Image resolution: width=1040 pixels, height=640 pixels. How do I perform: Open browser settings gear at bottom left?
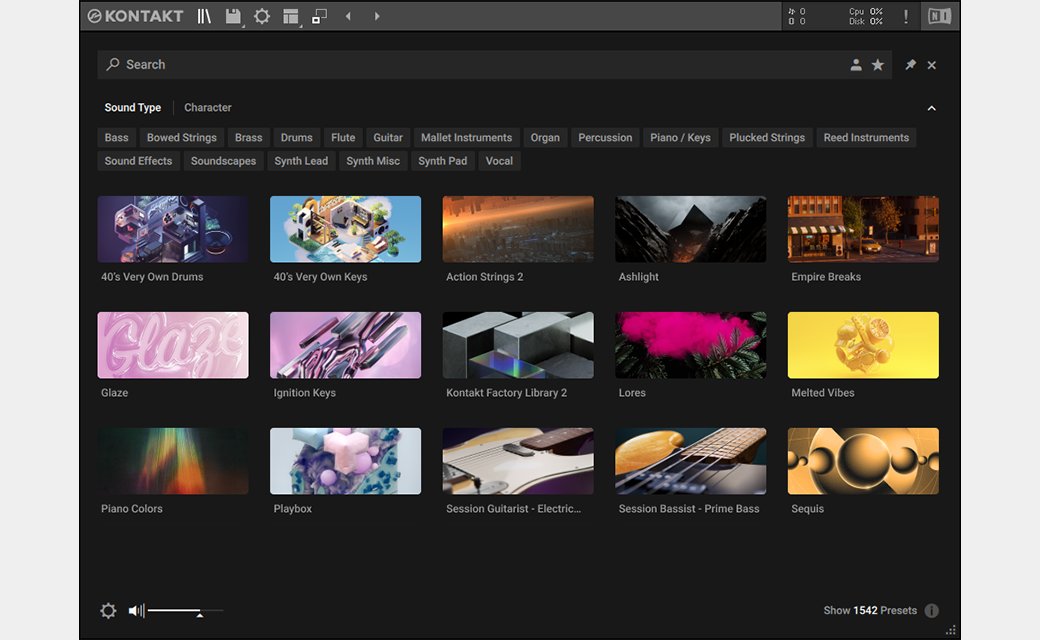[108, 611]
